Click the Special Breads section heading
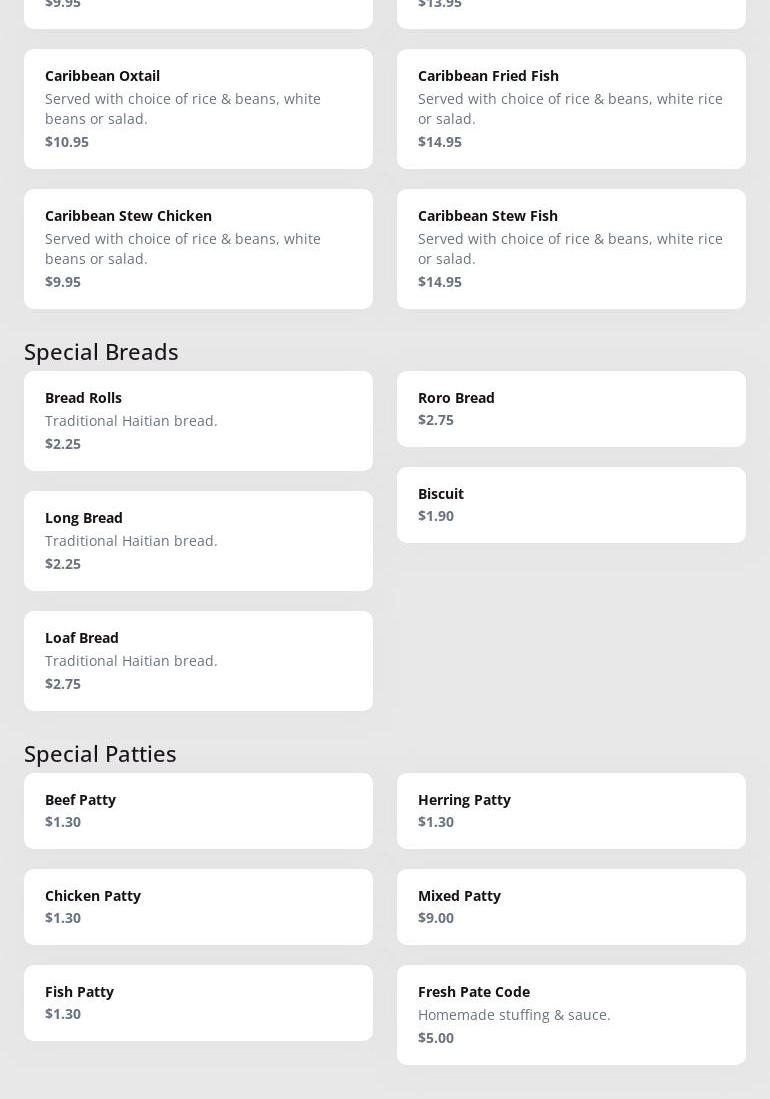 (101, 352)
